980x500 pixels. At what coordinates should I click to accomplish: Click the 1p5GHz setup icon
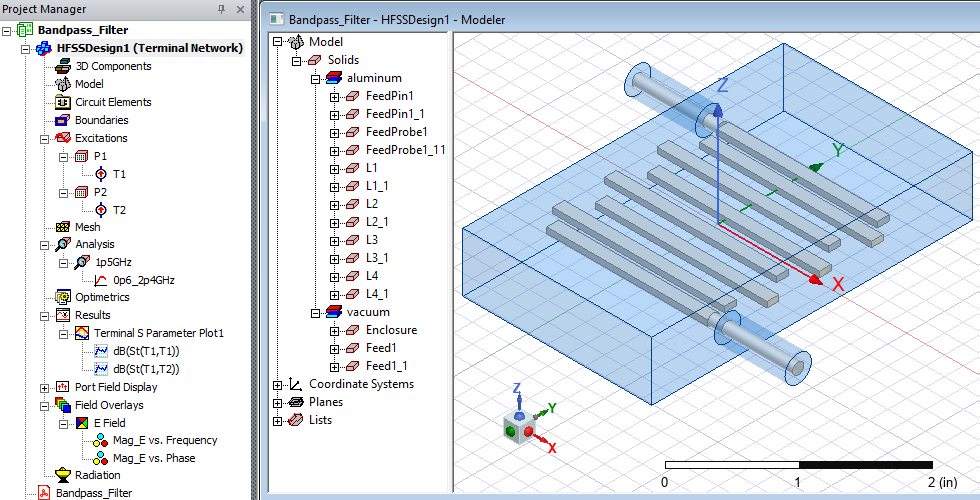pos(82,262)
